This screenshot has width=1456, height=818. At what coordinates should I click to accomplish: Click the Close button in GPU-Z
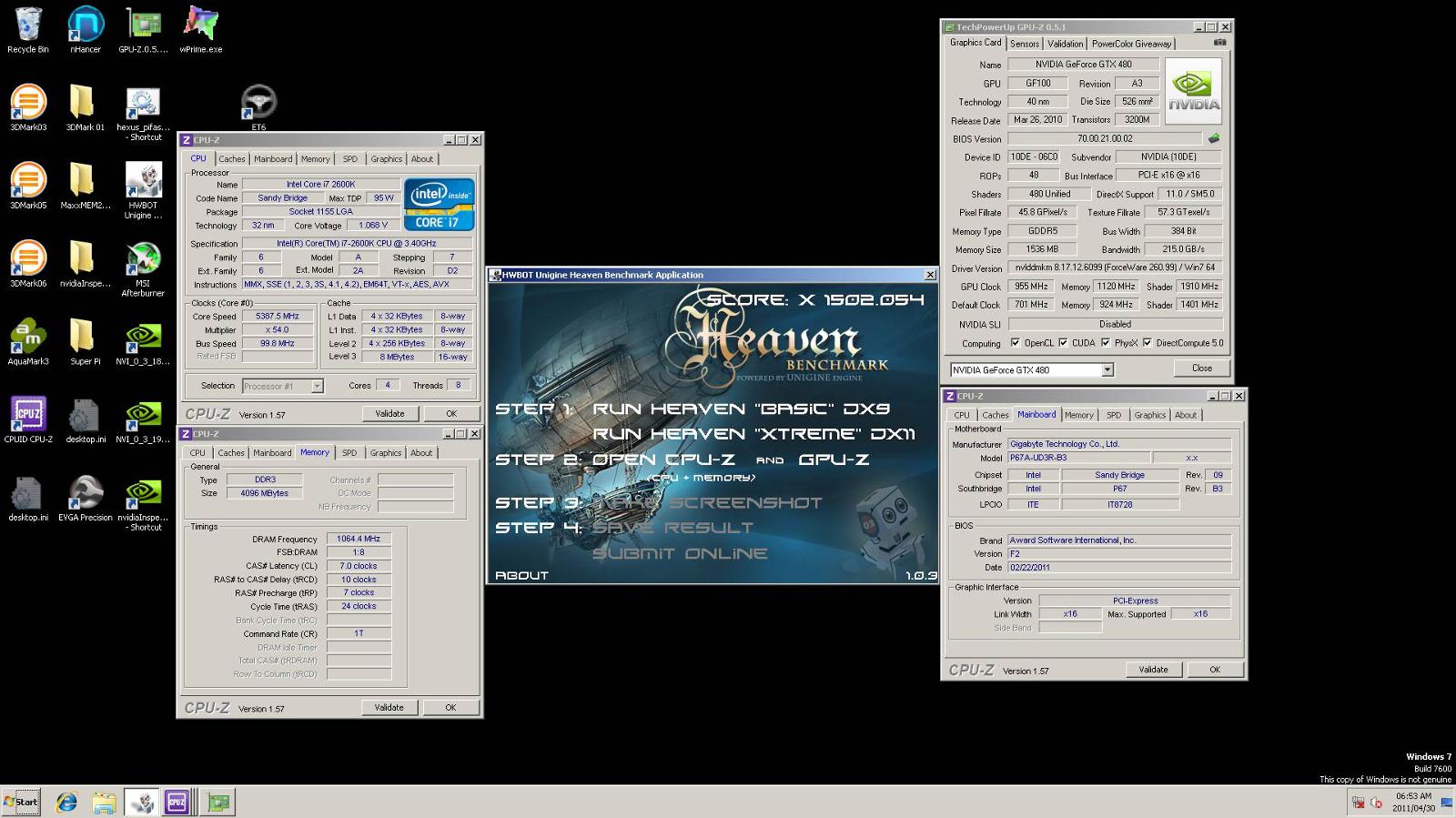click(x=1201, y=369)
